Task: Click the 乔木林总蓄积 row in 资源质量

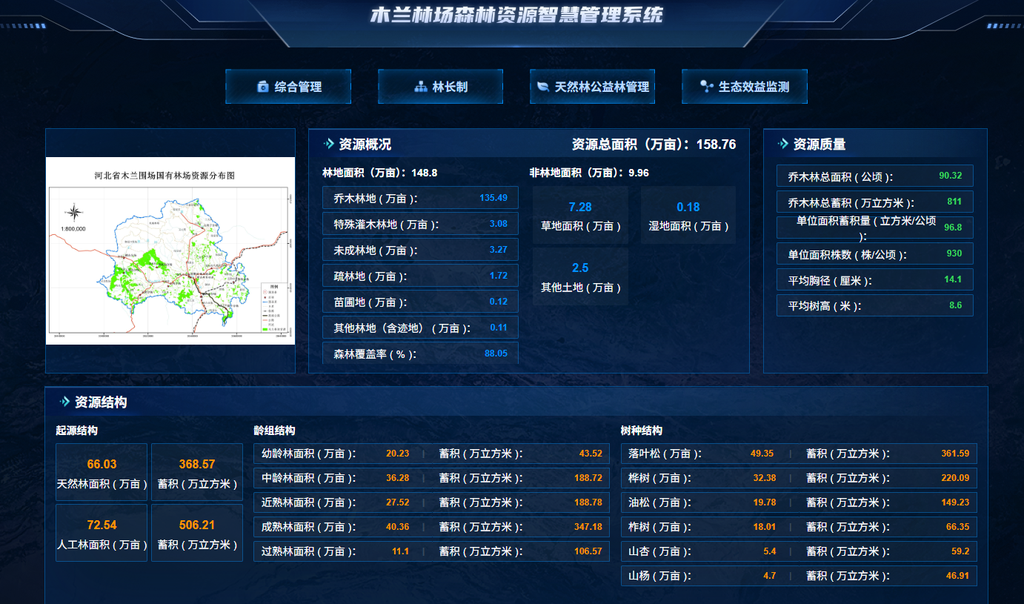Action: pyautogui.click(x=874, y=202)
